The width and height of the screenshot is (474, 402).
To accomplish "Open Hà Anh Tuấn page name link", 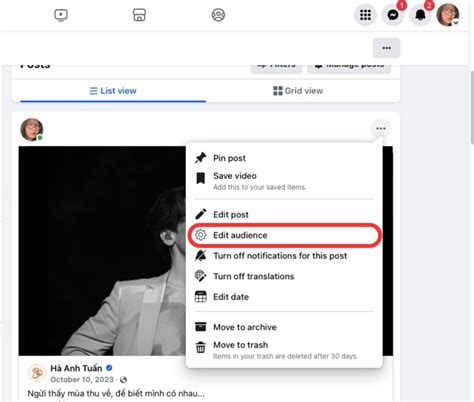I will [76, 368].
